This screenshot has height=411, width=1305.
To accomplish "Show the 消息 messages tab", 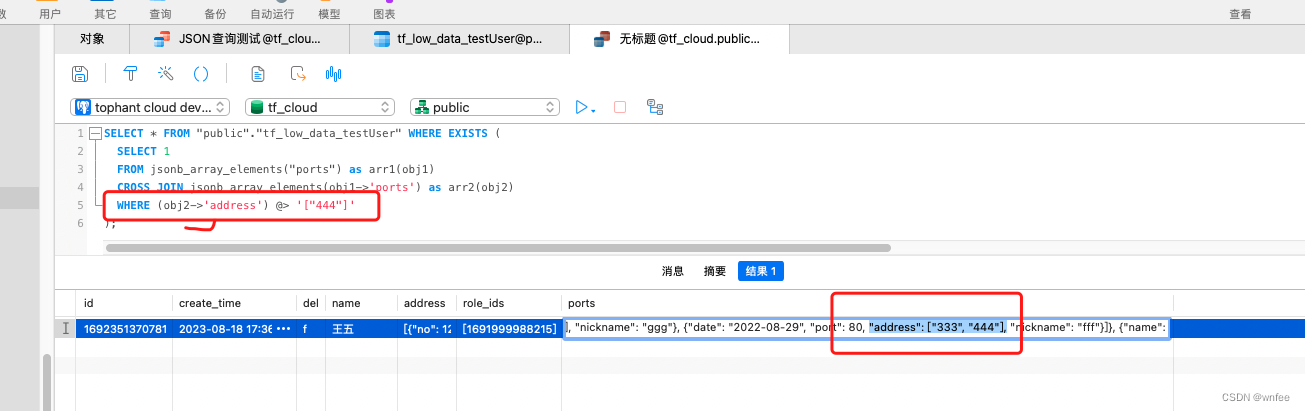I will (x=673, y=271).
